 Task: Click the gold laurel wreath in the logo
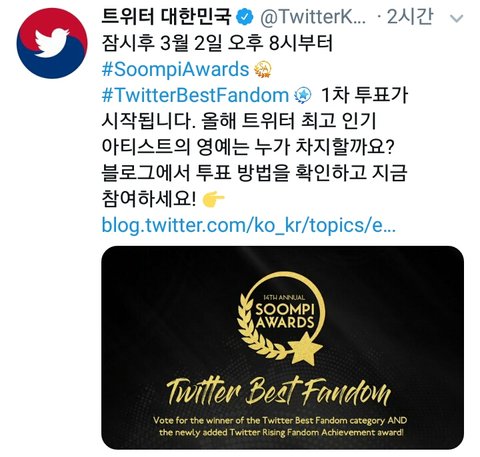coord(258,325)
